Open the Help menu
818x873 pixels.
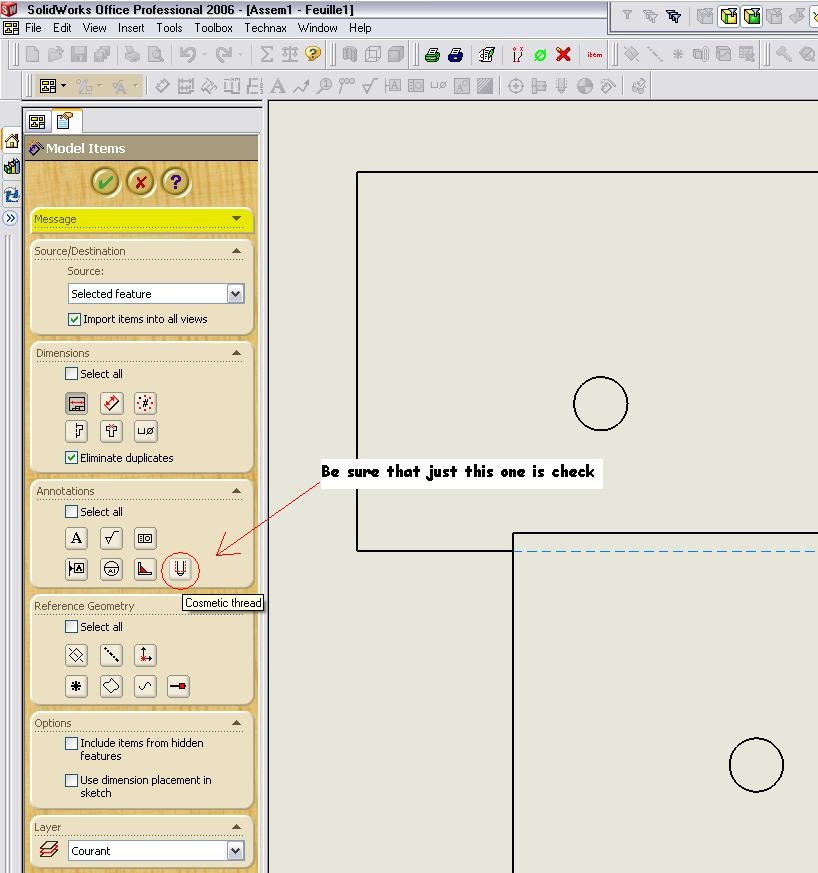(x=360, y=28)
